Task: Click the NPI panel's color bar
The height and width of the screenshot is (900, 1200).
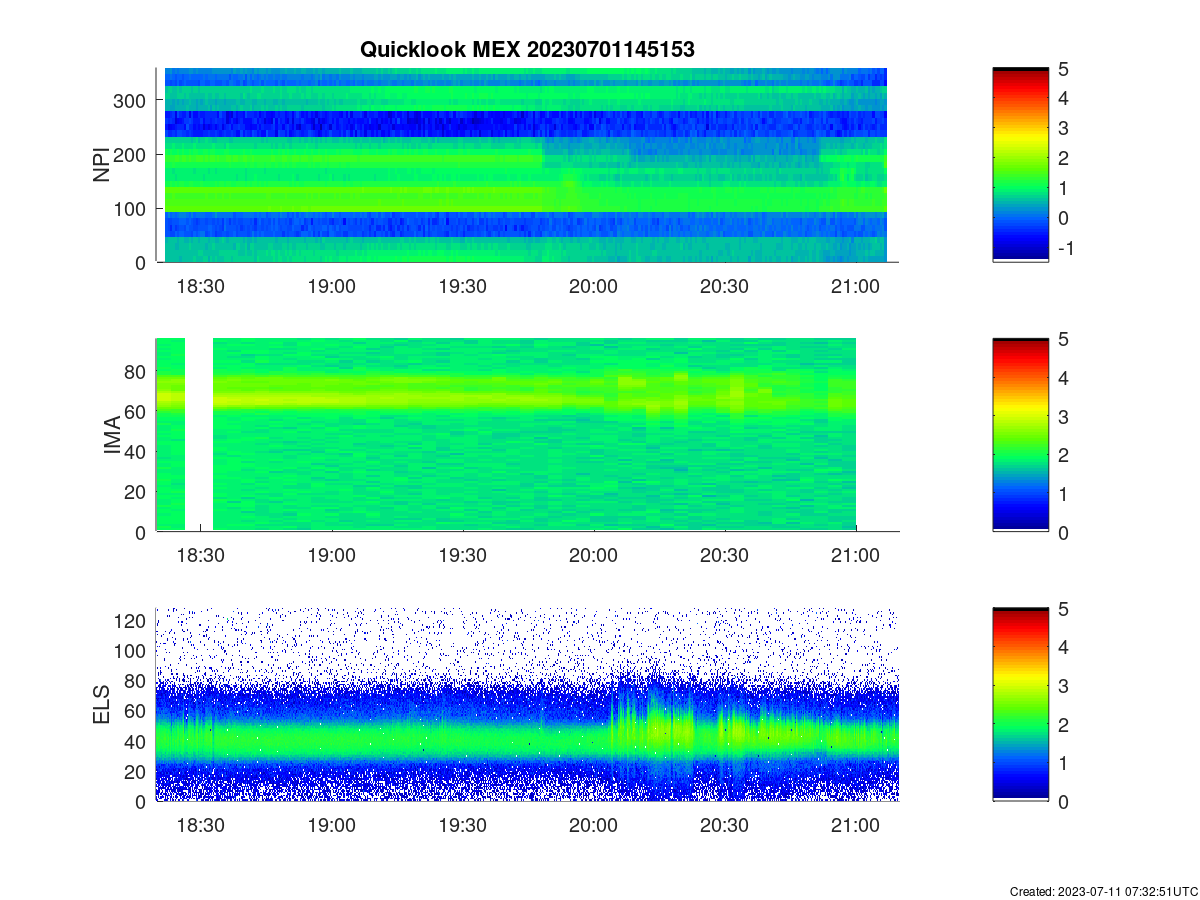Action: coord(1020,165)
